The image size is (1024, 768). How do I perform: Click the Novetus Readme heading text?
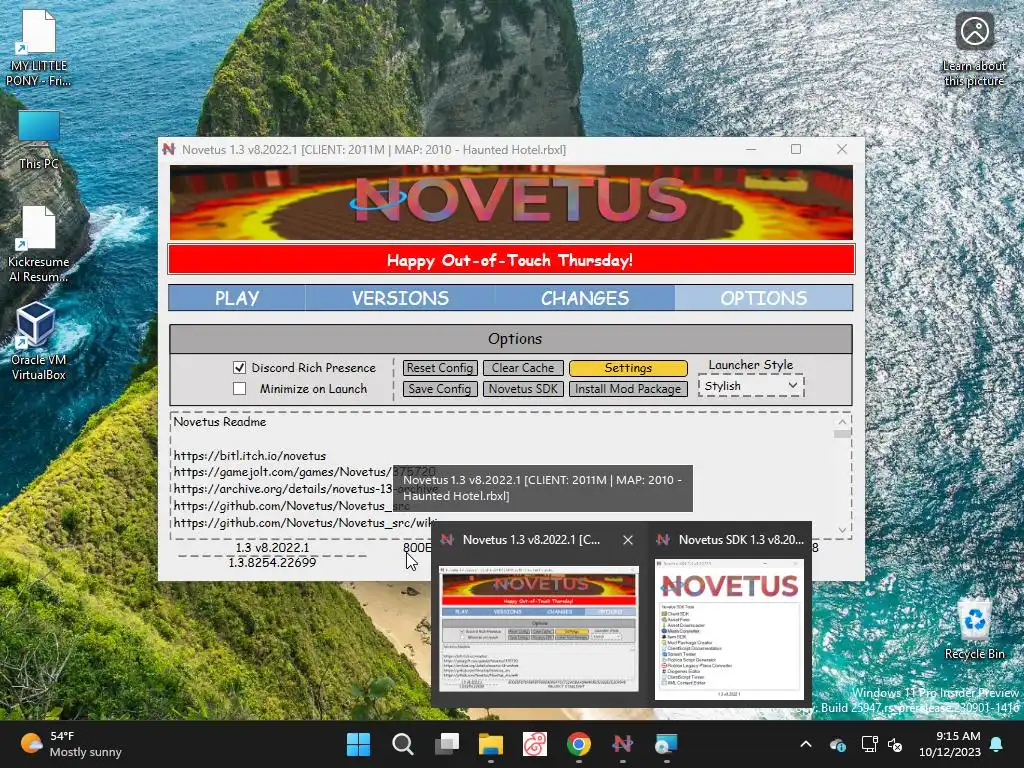220,422
